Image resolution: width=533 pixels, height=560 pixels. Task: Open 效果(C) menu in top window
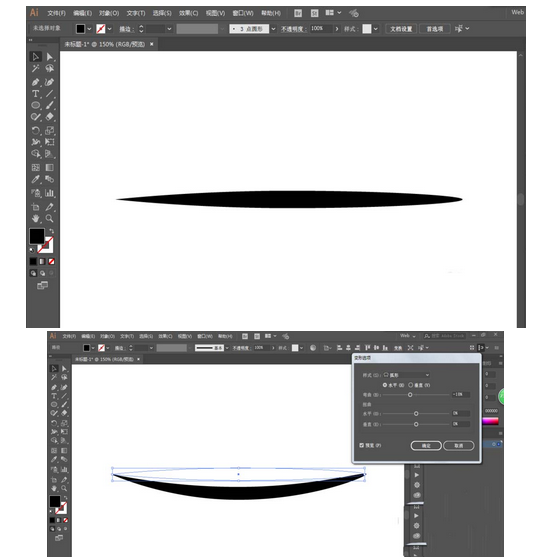pos(188,13)
